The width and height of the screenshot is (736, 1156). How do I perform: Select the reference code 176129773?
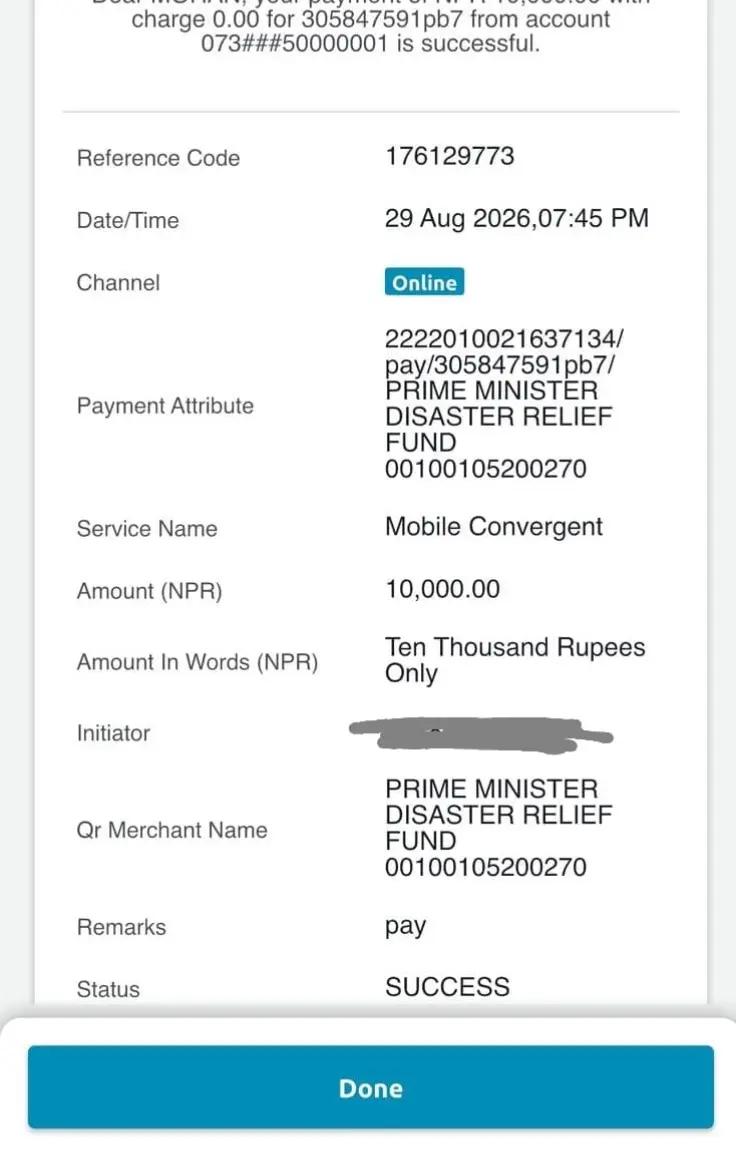click(450, 156)
